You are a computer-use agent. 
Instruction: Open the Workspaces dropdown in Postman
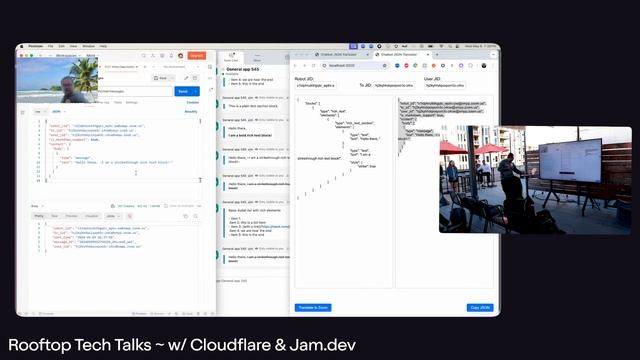click(x=68, y=56)
